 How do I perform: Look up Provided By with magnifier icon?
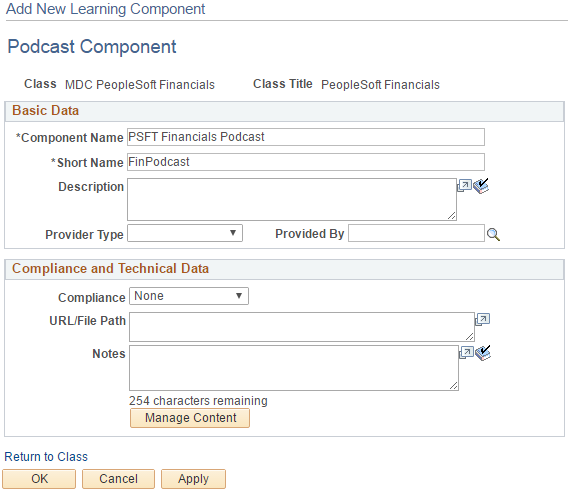click(493, 234)
